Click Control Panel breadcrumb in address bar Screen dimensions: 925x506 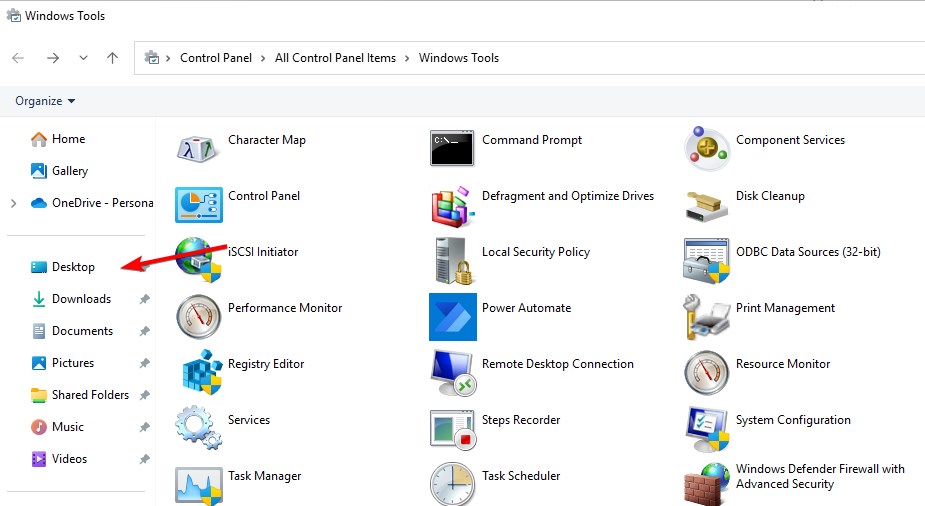tap(216, 58)
